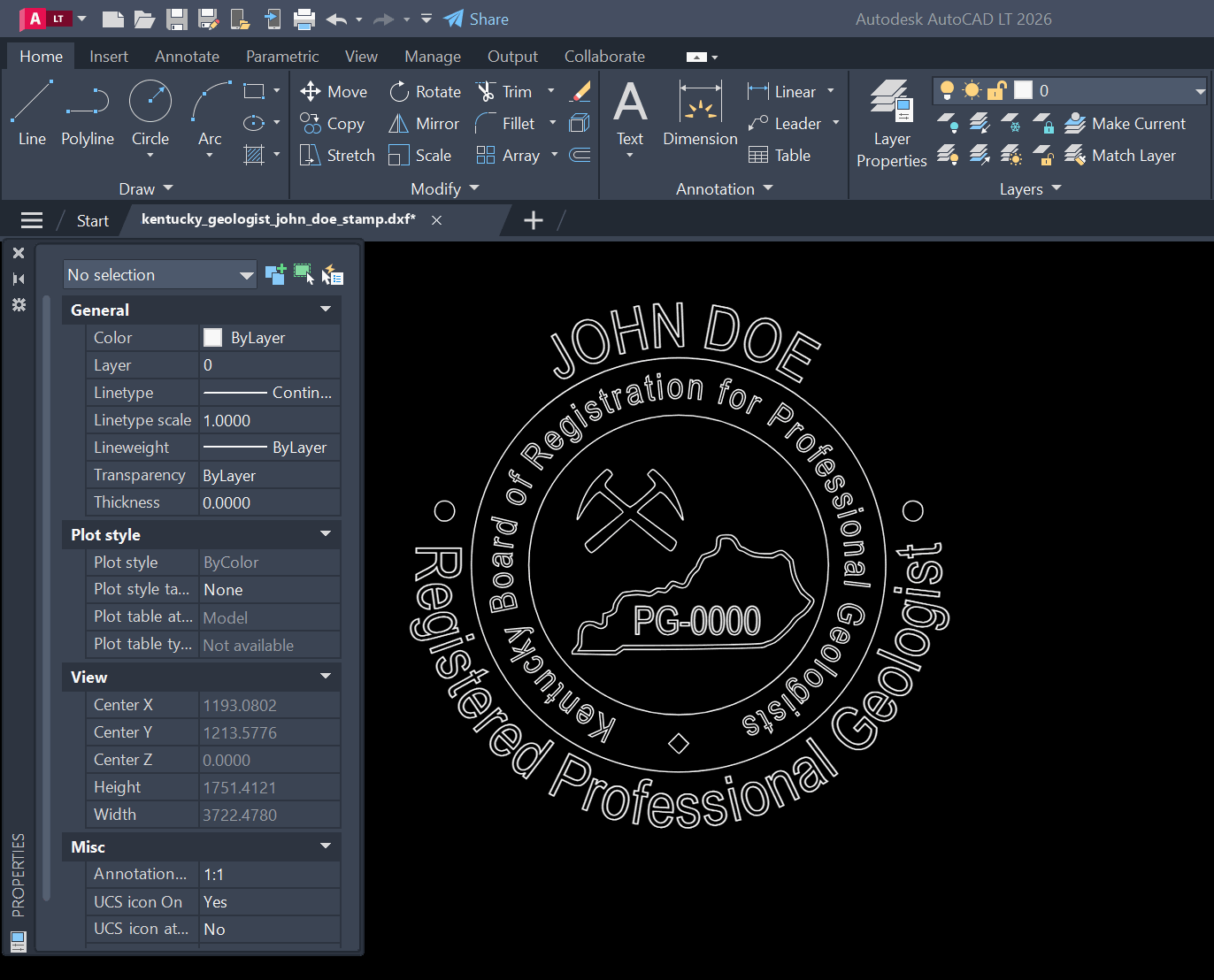
Task: Open the multiline Text tool
Action: [630, 113]
